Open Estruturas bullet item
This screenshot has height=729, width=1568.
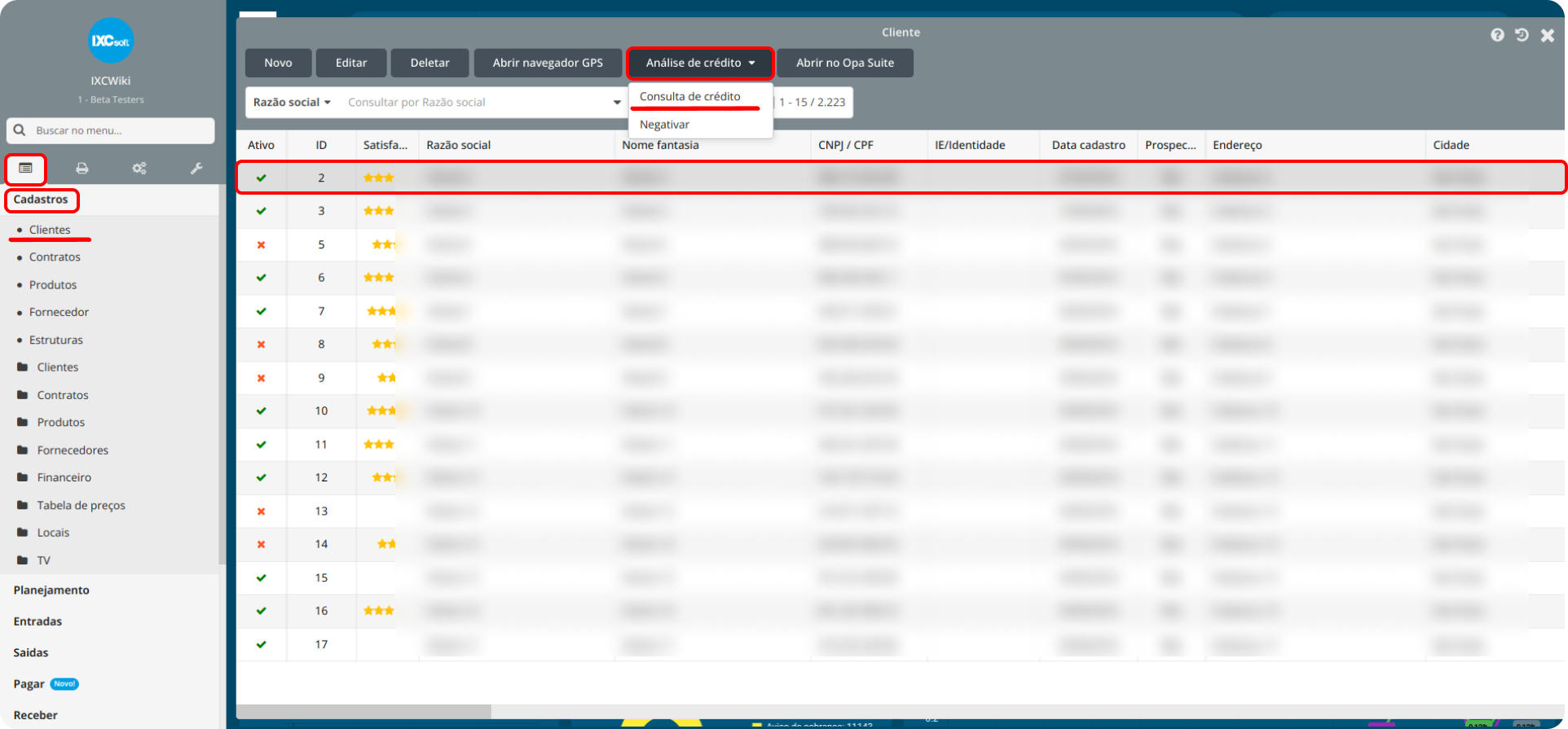click(56, 340)
